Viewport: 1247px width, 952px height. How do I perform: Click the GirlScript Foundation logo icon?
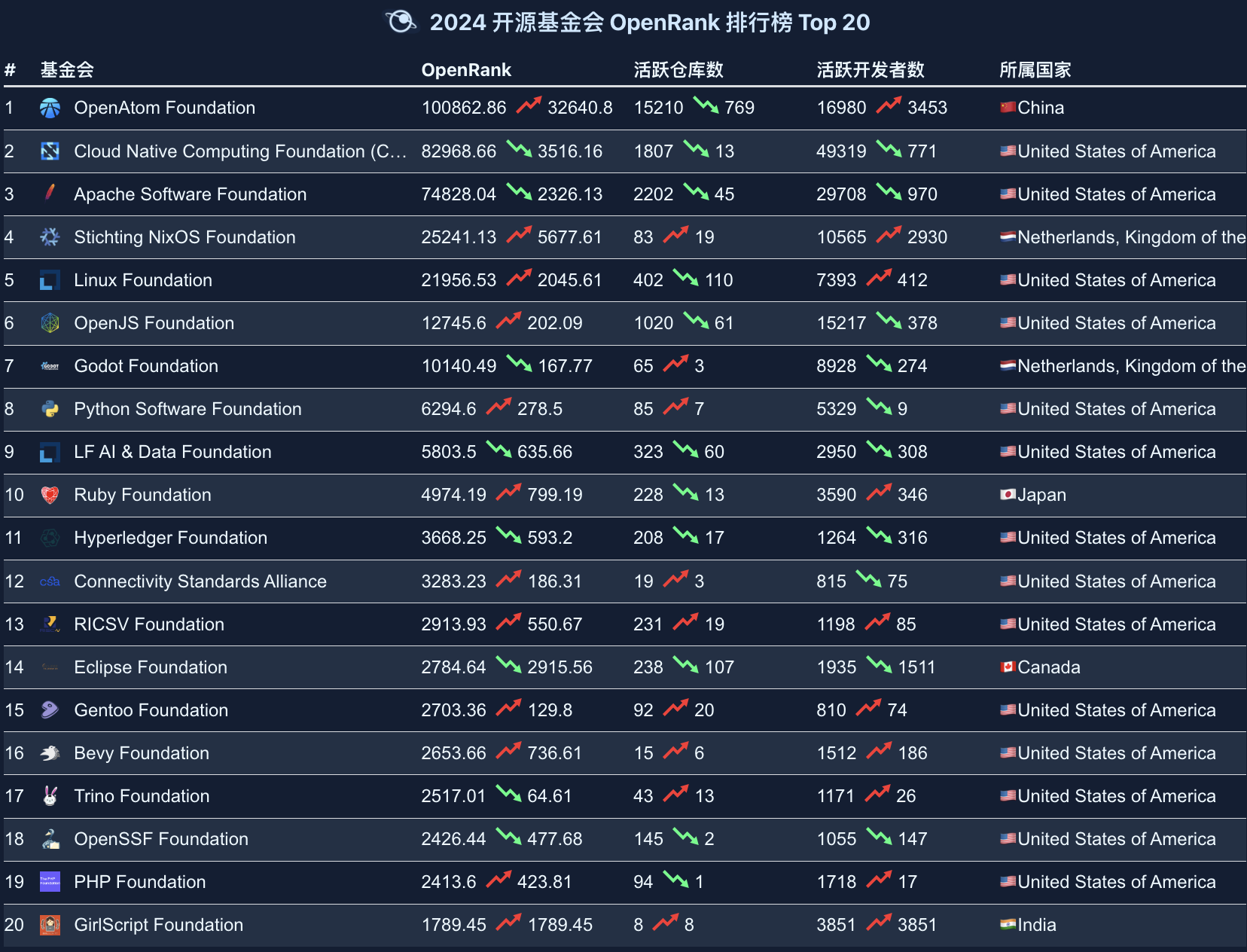click(x=50, y=925)
